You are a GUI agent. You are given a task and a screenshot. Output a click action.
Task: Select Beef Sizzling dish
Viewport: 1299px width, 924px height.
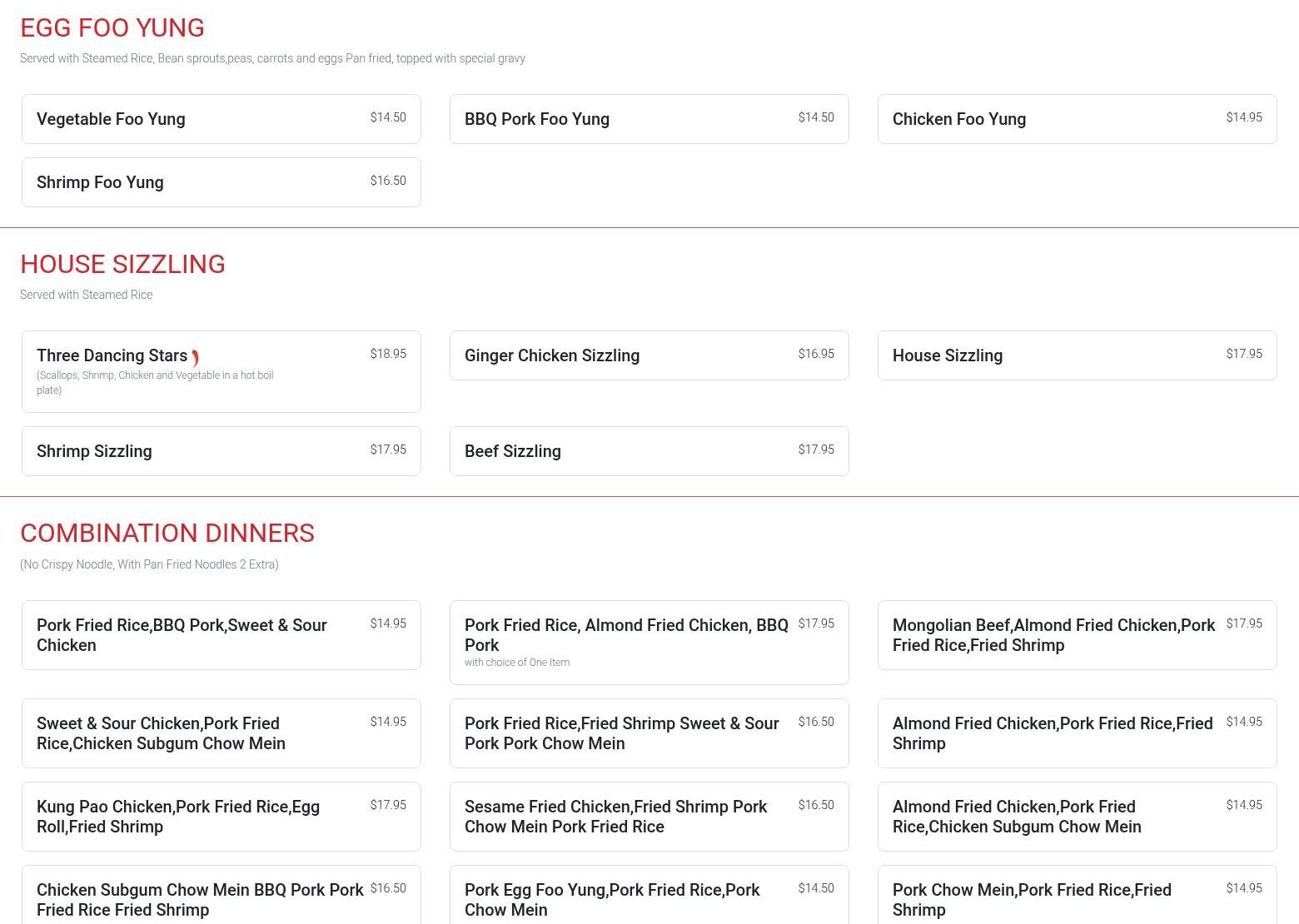tap(649, 451)
